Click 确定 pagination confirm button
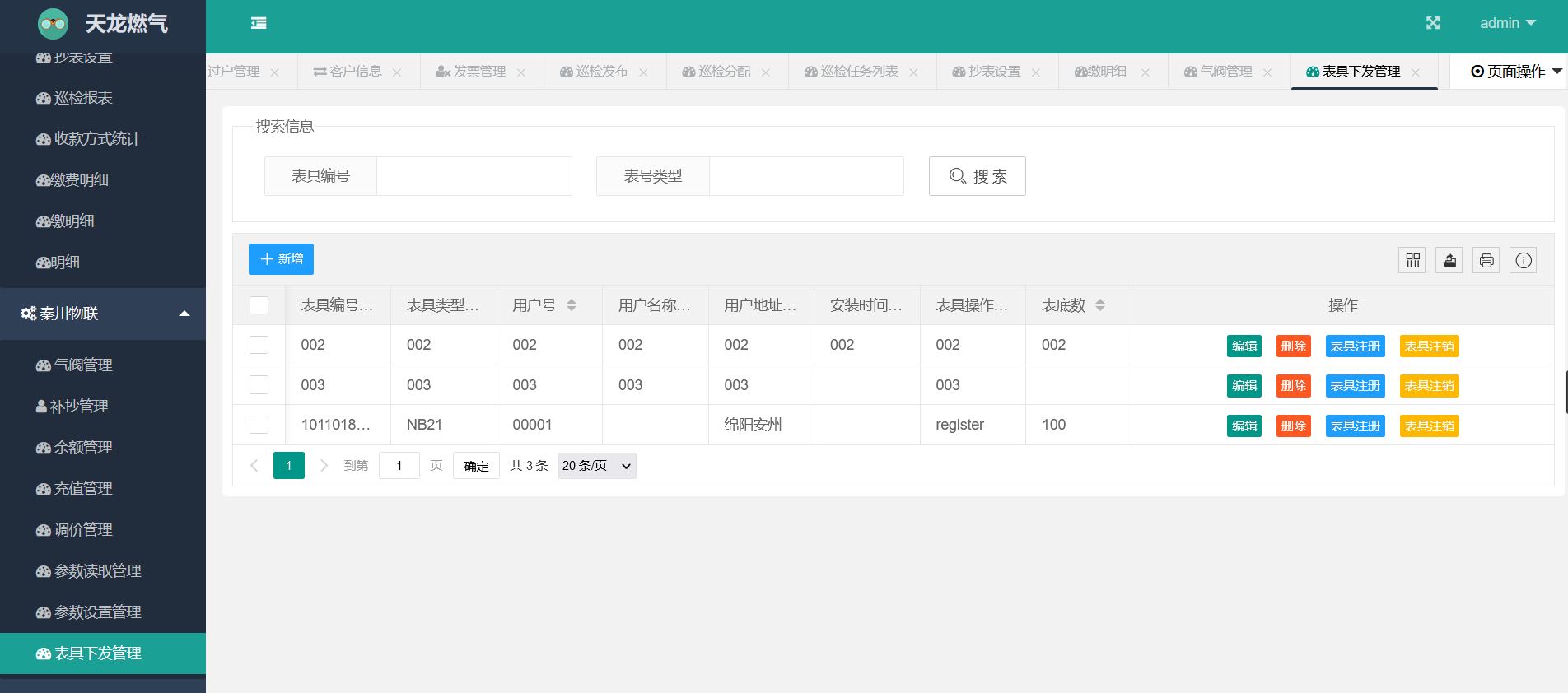The height and width of the screenshot is (693, 1568). coord(476,466)
